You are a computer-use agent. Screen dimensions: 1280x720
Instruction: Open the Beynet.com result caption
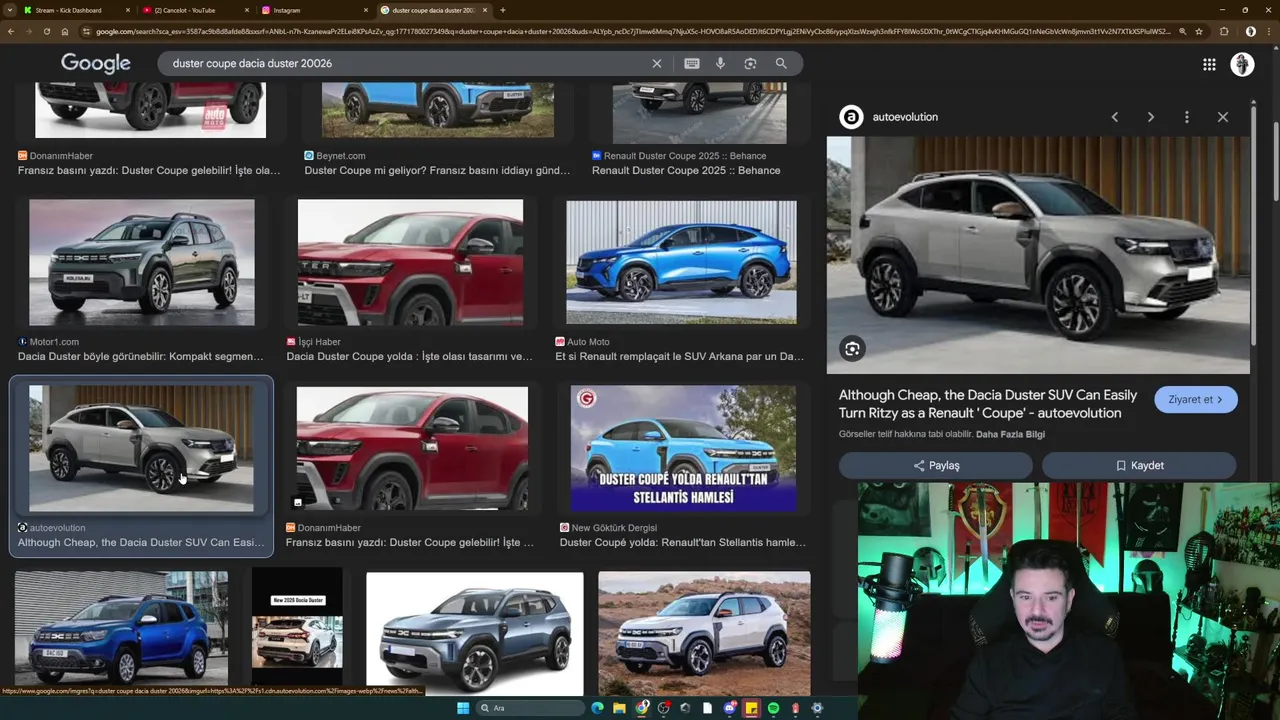437,170
